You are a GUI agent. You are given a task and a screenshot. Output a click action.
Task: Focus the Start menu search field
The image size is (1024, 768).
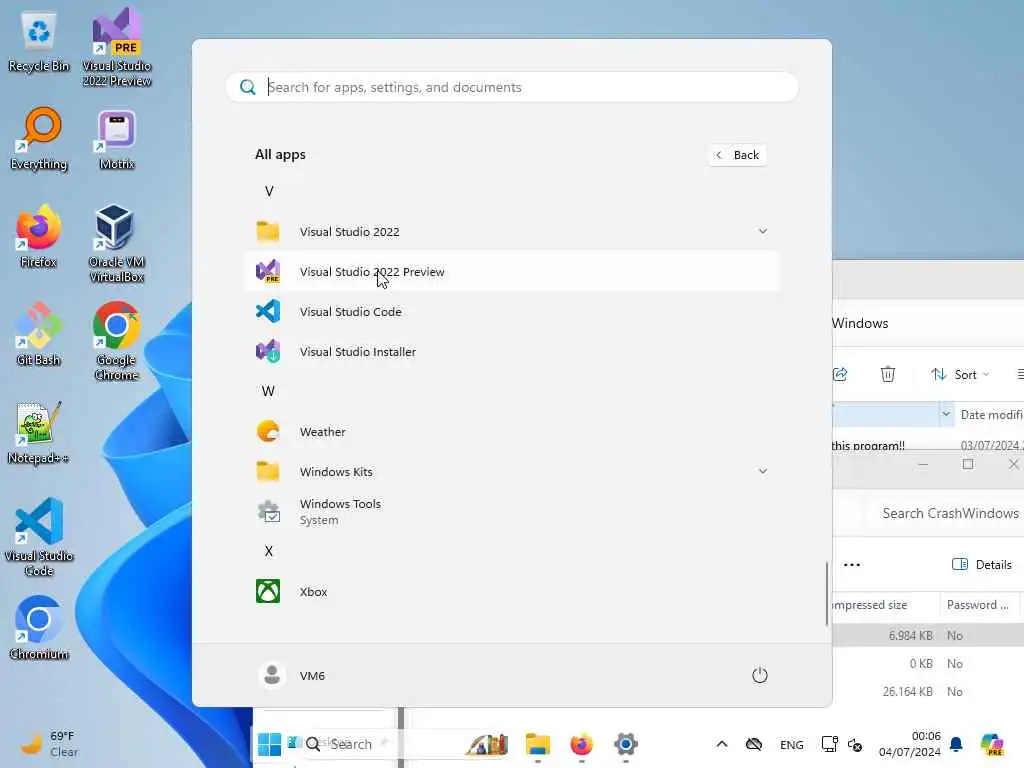512,87
